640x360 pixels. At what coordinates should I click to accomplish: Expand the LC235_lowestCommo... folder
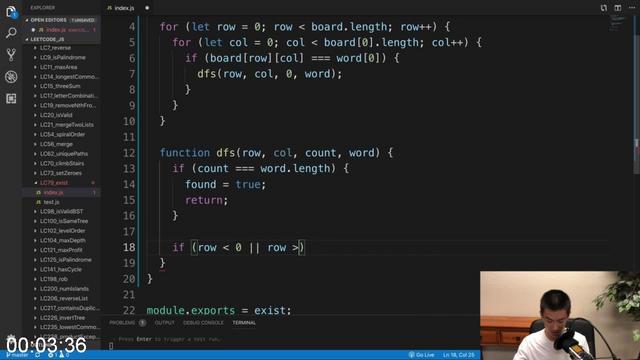(x=69, y=327)
